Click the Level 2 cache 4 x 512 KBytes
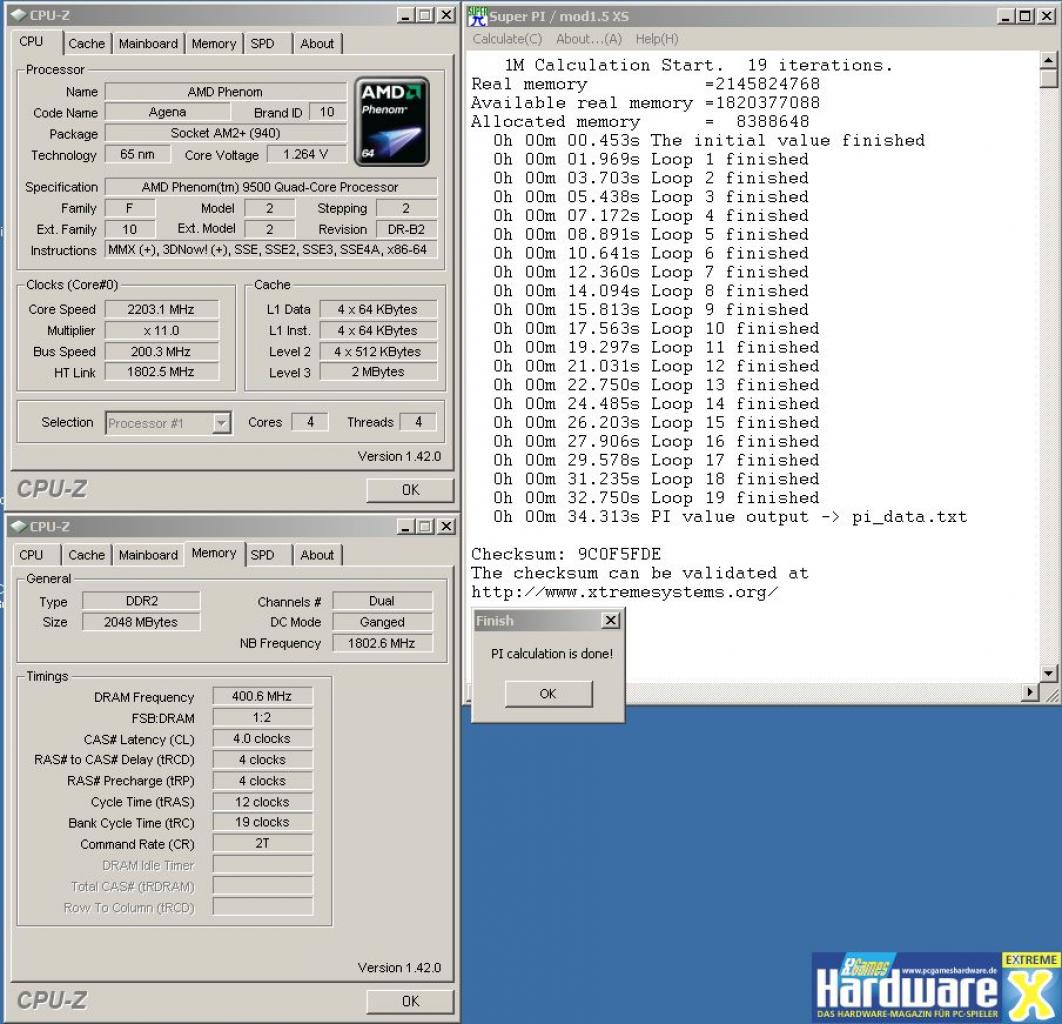 click(378, 351)
